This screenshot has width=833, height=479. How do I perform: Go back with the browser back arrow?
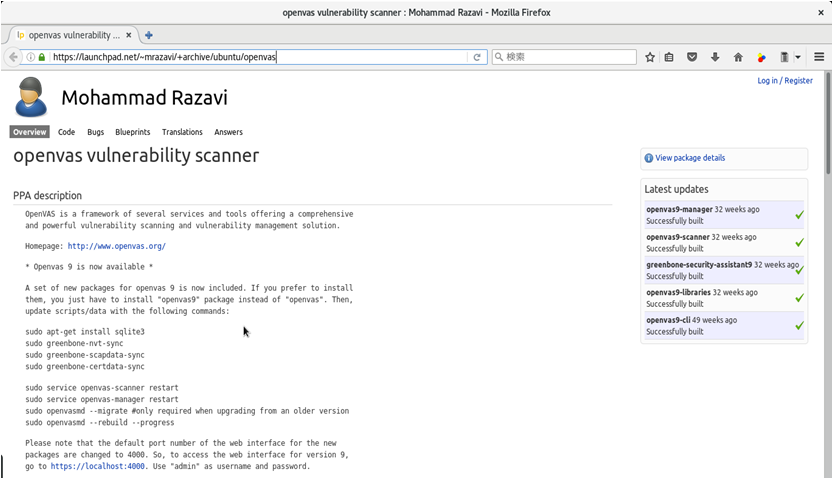13,57
